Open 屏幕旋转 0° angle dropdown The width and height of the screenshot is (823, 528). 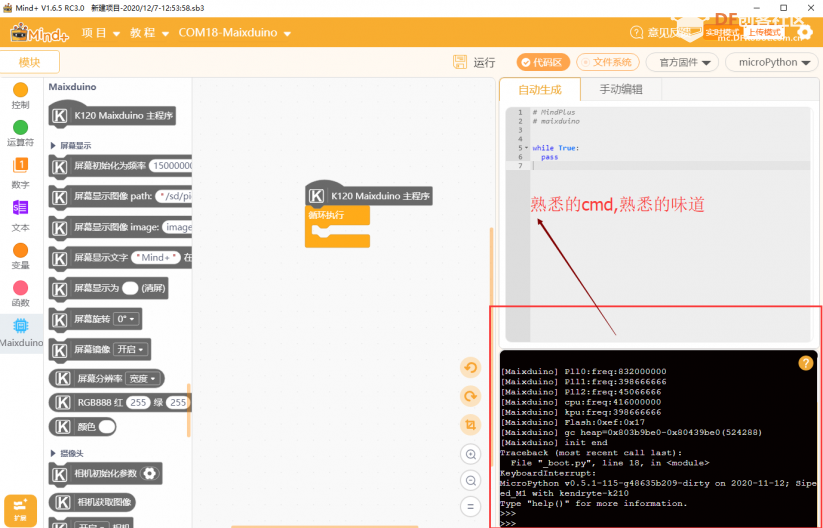click(126, 319)
